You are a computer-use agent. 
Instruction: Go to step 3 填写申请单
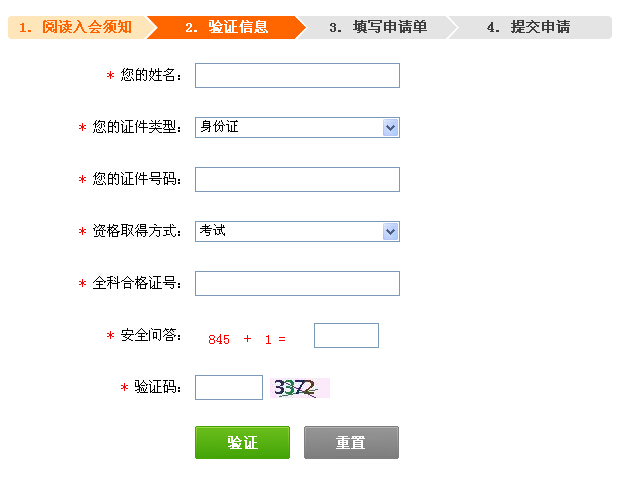point(378,27)
